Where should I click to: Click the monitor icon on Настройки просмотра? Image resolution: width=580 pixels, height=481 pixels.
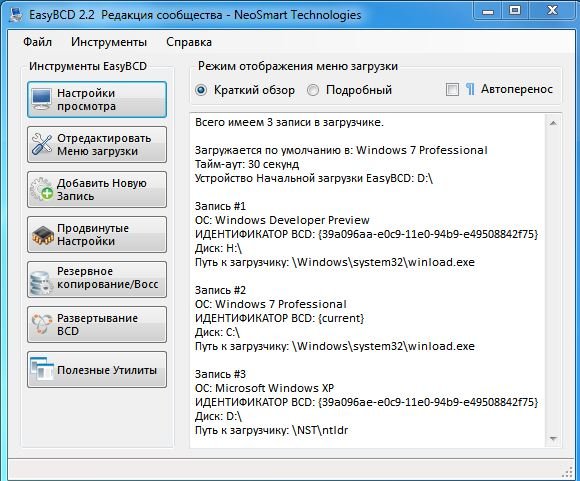41,100
